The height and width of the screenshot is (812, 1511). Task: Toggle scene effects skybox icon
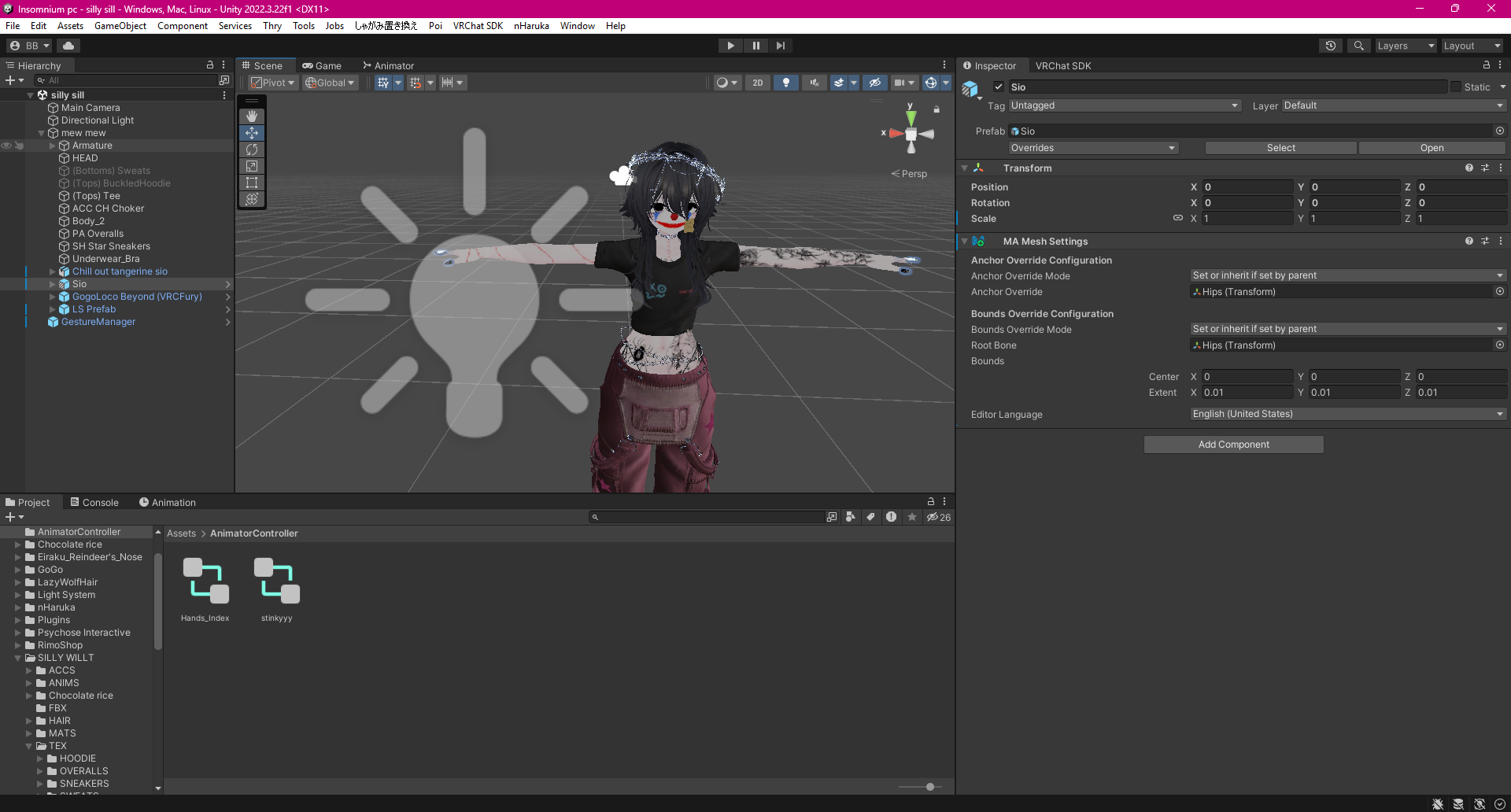(x=839, y=83)
